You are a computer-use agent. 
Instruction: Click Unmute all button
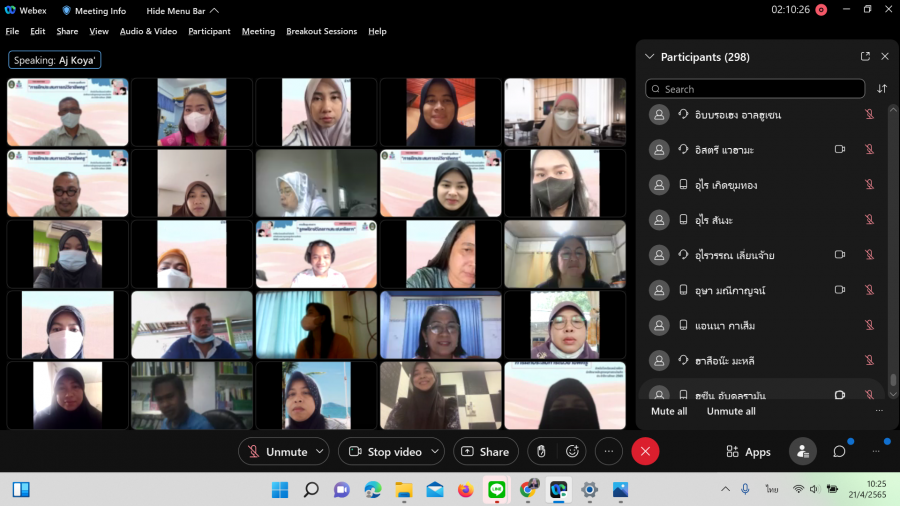[731, 411]
